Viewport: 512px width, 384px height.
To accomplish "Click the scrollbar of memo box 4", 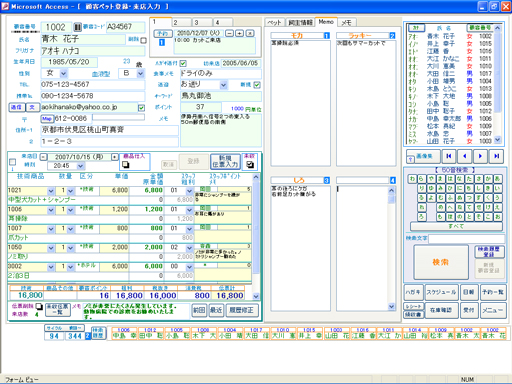I will tap(392, 248).
